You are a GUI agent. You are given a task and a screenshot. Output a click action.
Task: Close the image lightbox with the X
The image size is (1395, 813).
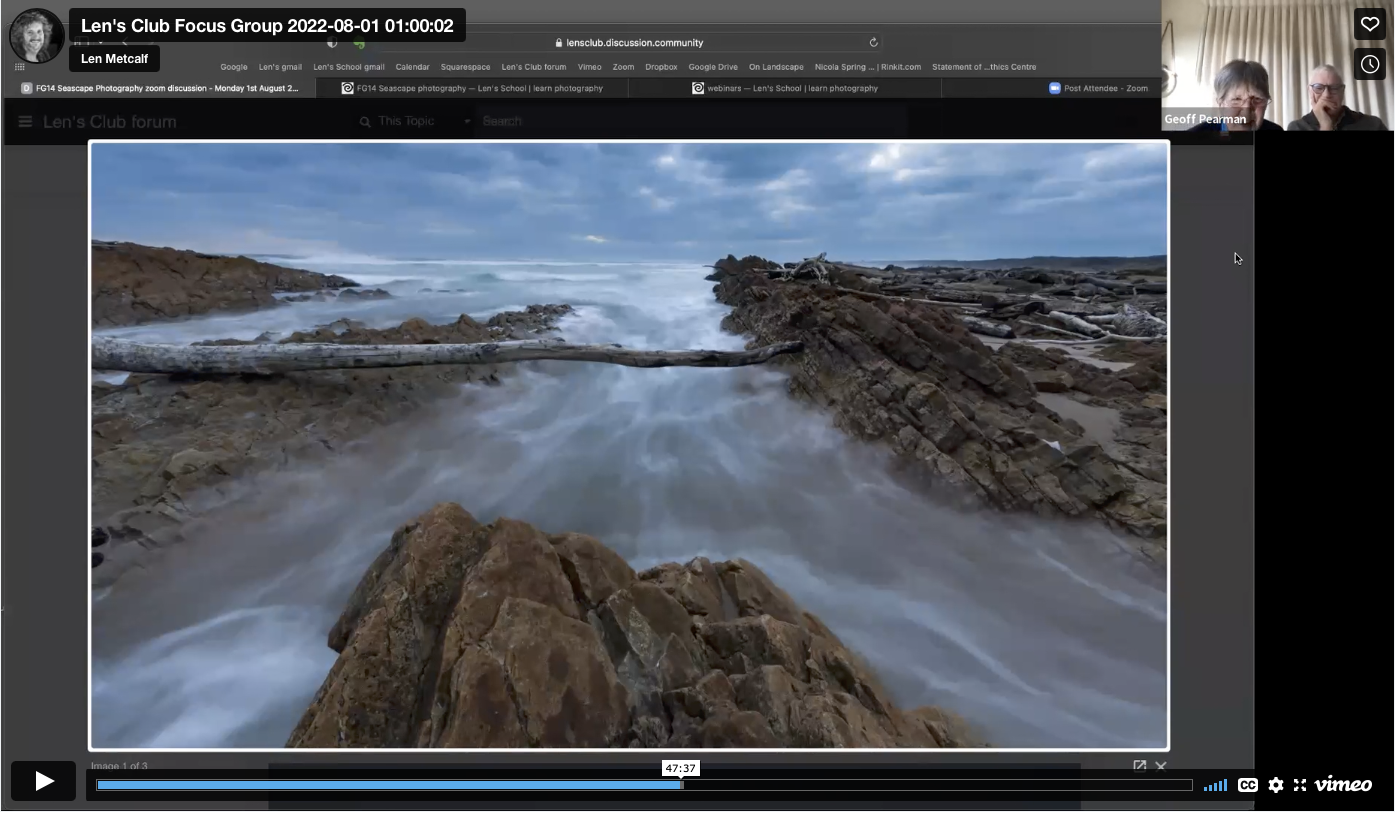point(1160,766)
